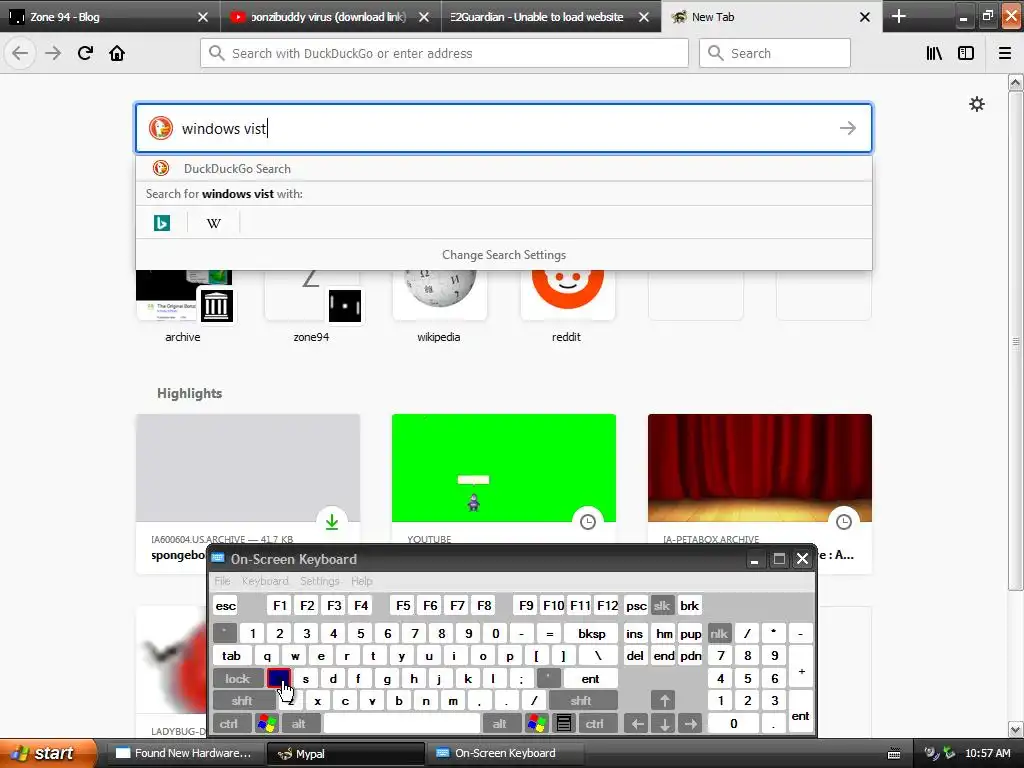The image size is (1024, 768).
Task: Click the history clock badge on YouTube card
Action: pos(588,521)
